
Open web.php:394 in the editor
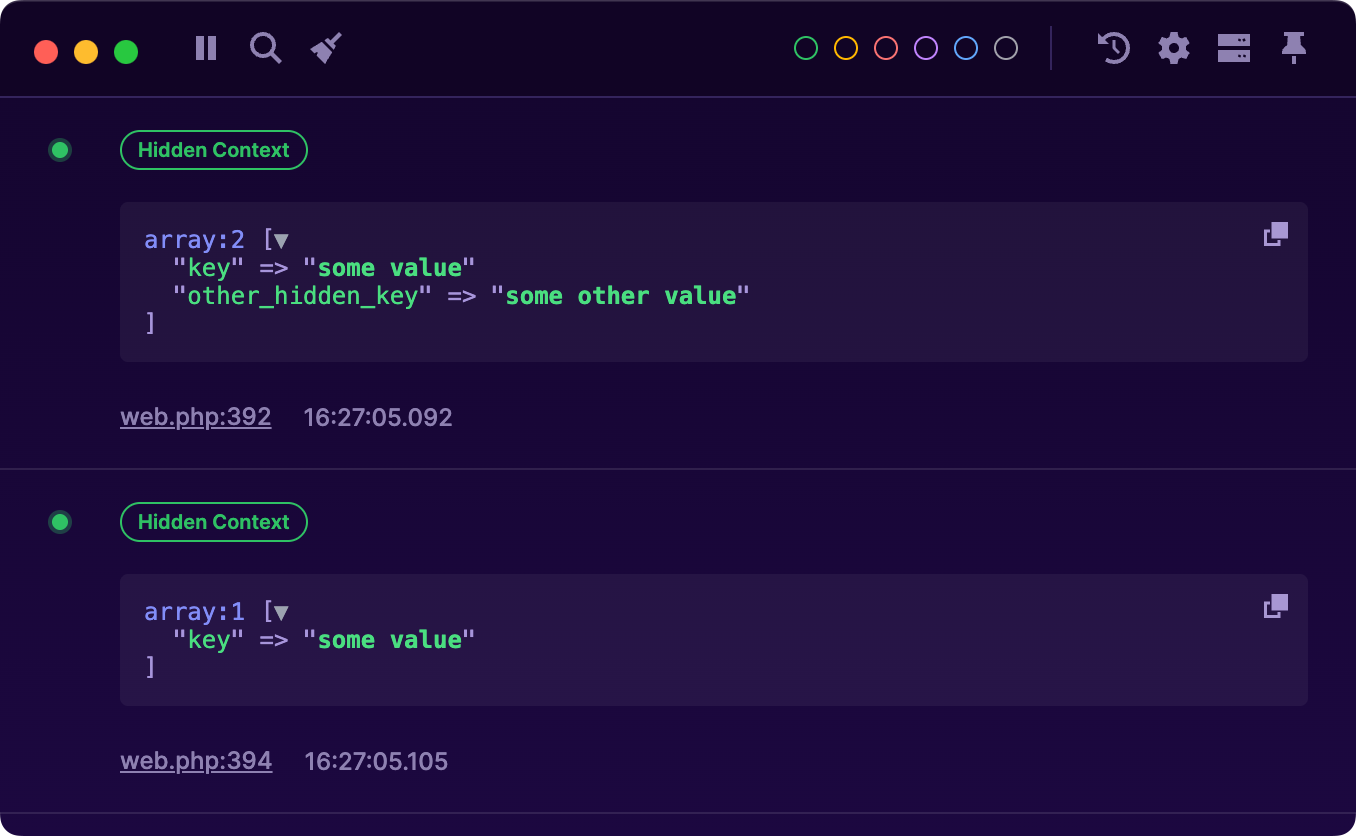[x=196, y=760]
